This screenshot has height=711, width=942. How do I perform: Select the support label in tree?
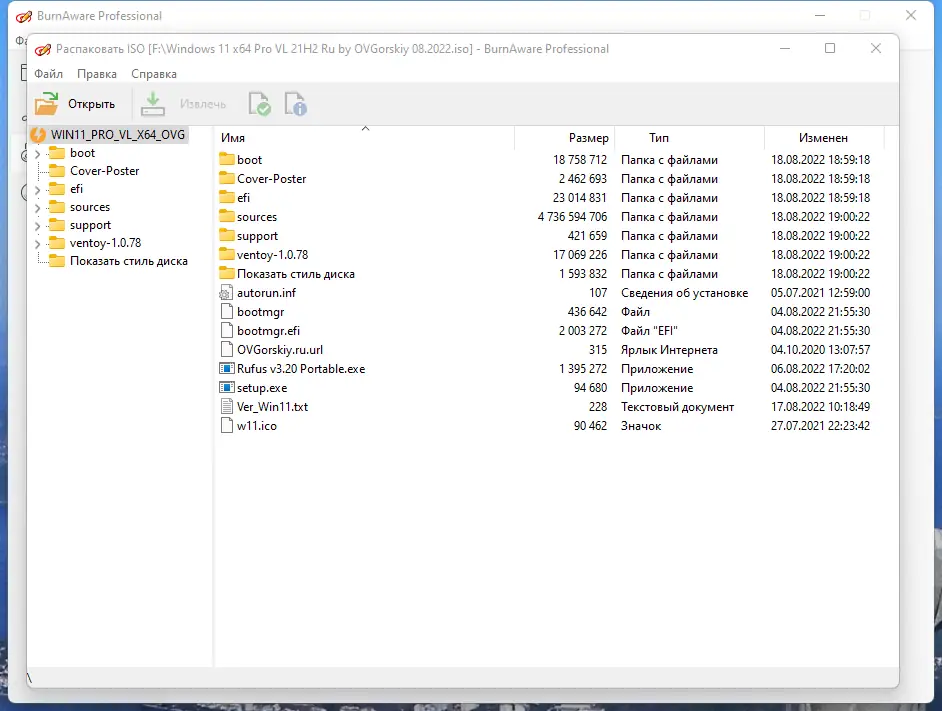point(90,225)
